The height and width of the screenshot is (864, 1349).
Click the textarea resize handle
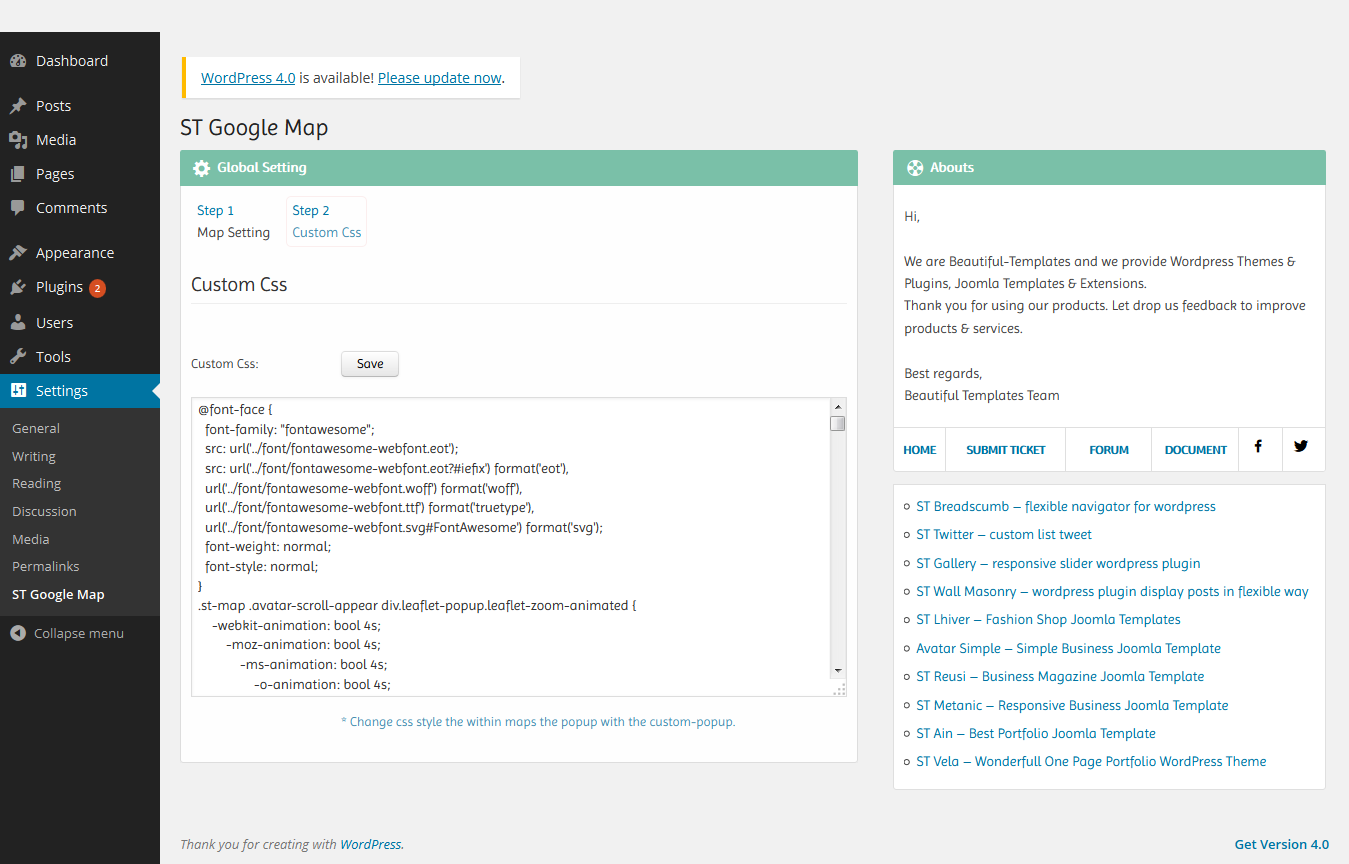(x=839, y=689)
